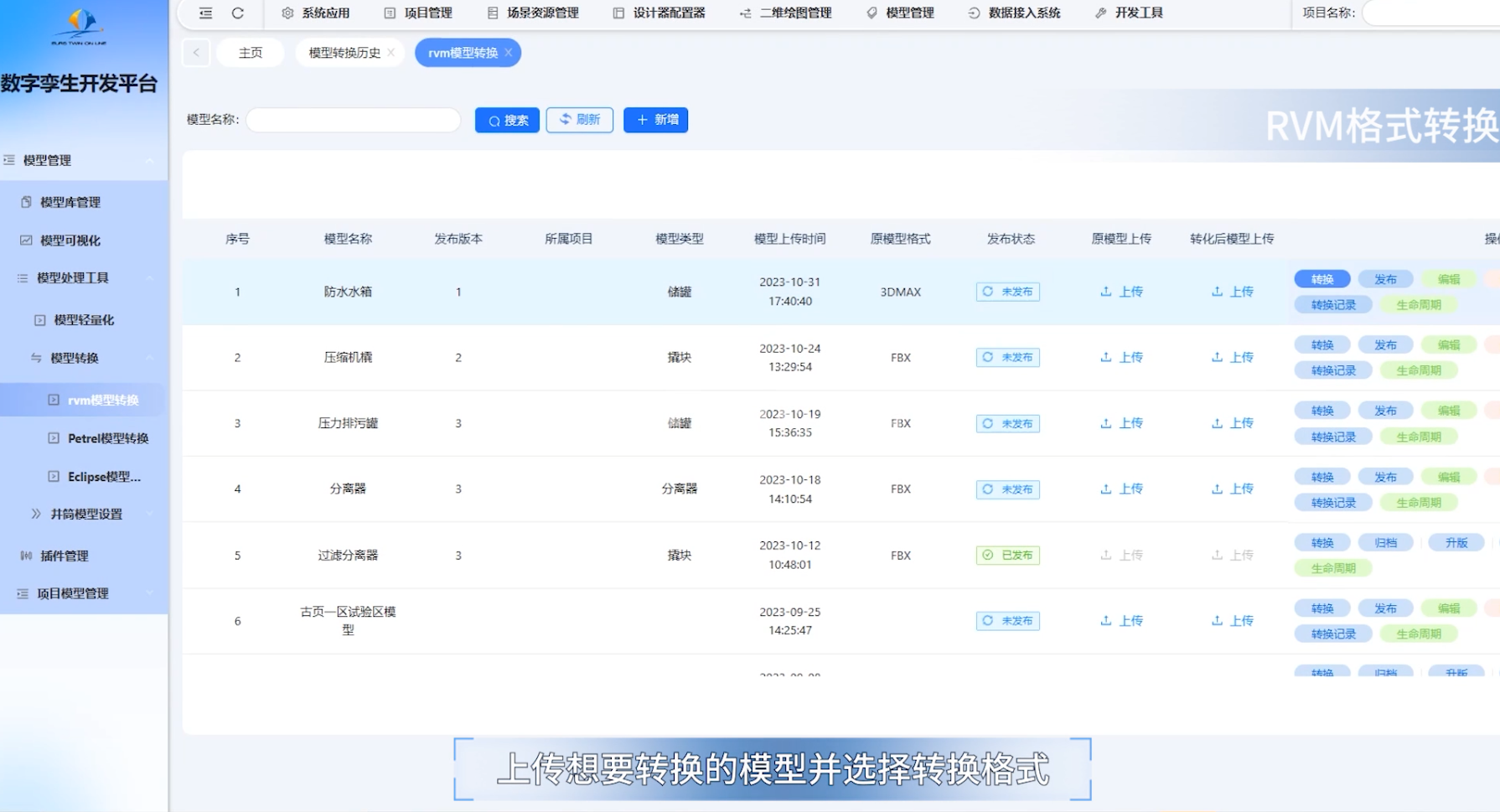
Task: Click the 新增 button
Action: (x=655, y=120)
